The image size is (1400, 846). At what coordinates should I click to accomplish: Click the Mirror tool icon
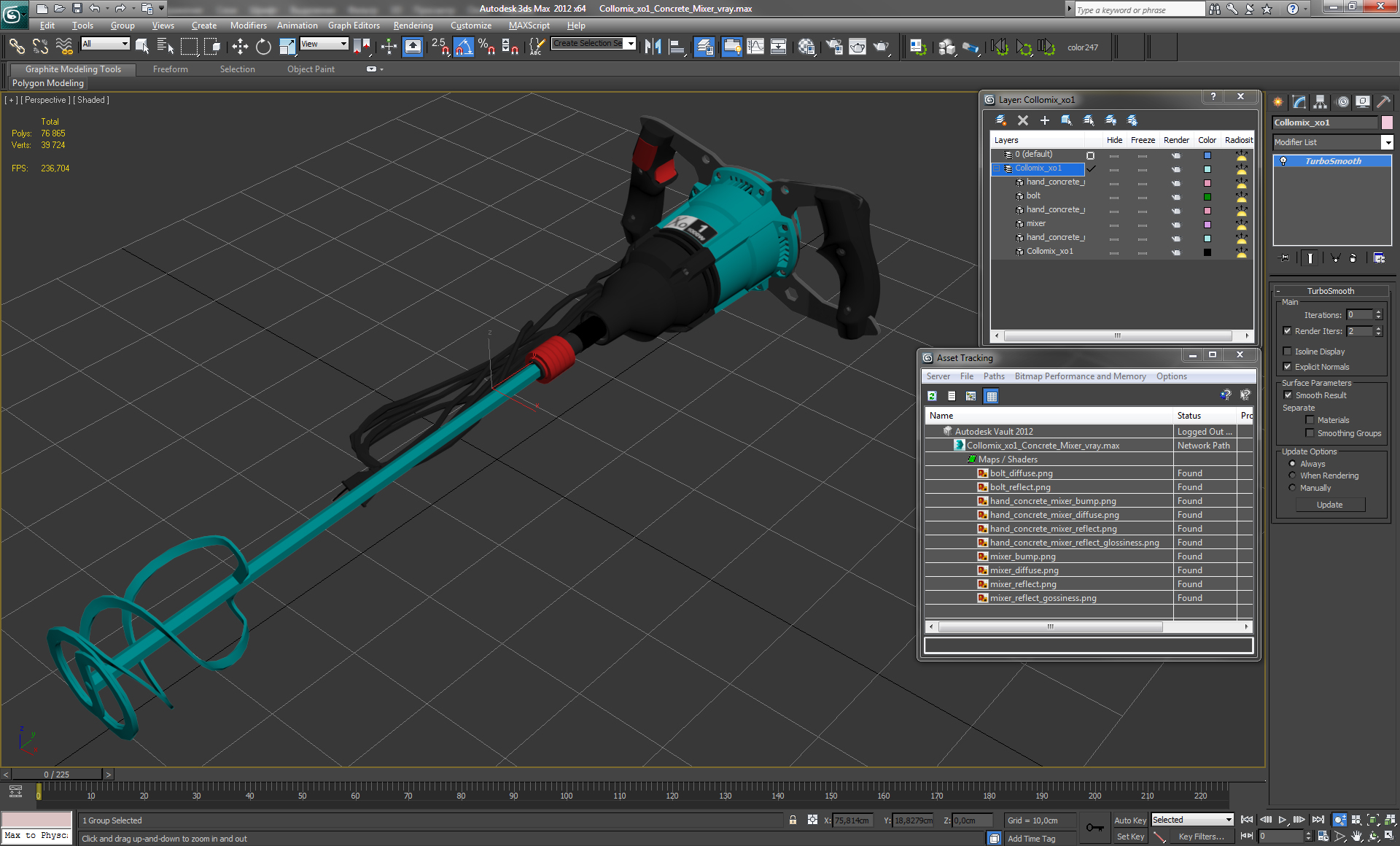653,47
